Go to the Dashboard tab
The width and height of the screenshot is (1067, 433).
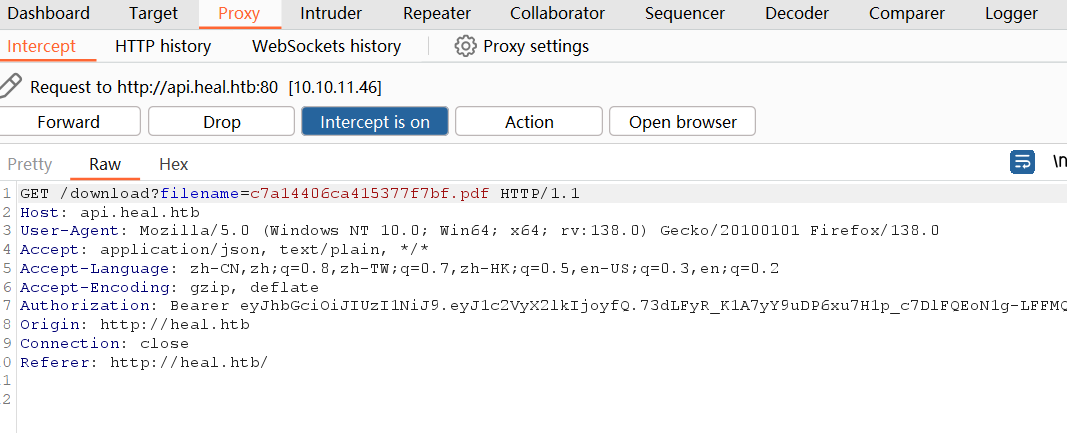[x=48, y=14]
